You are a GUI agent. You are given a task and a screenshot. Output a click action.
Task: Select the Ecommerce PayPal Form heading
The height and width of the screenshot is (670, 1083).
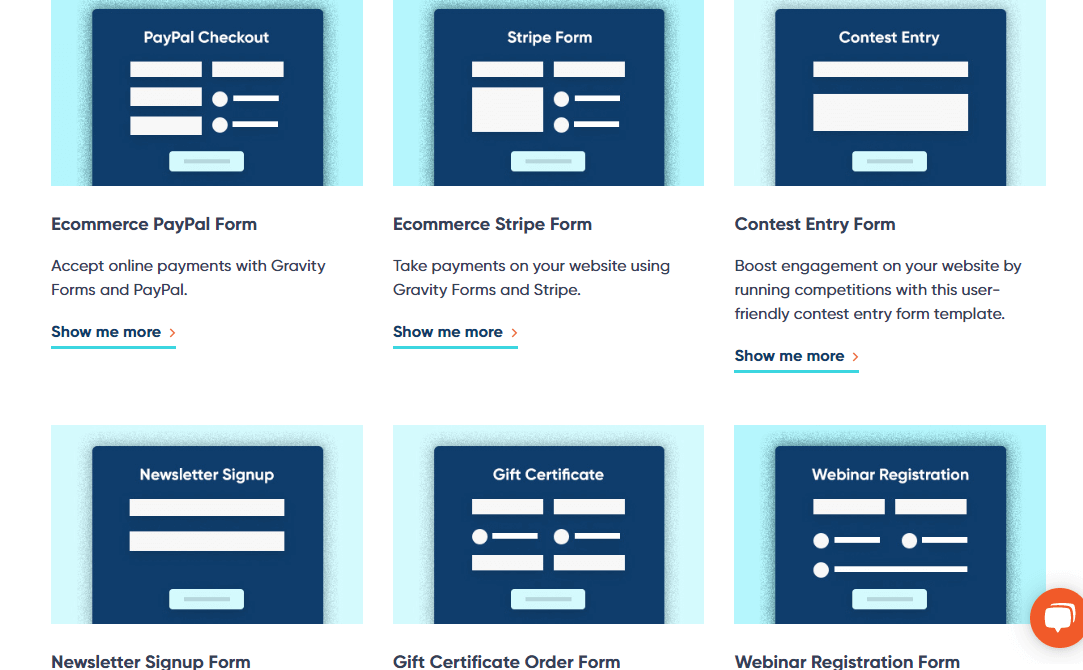tap(153, 224)
